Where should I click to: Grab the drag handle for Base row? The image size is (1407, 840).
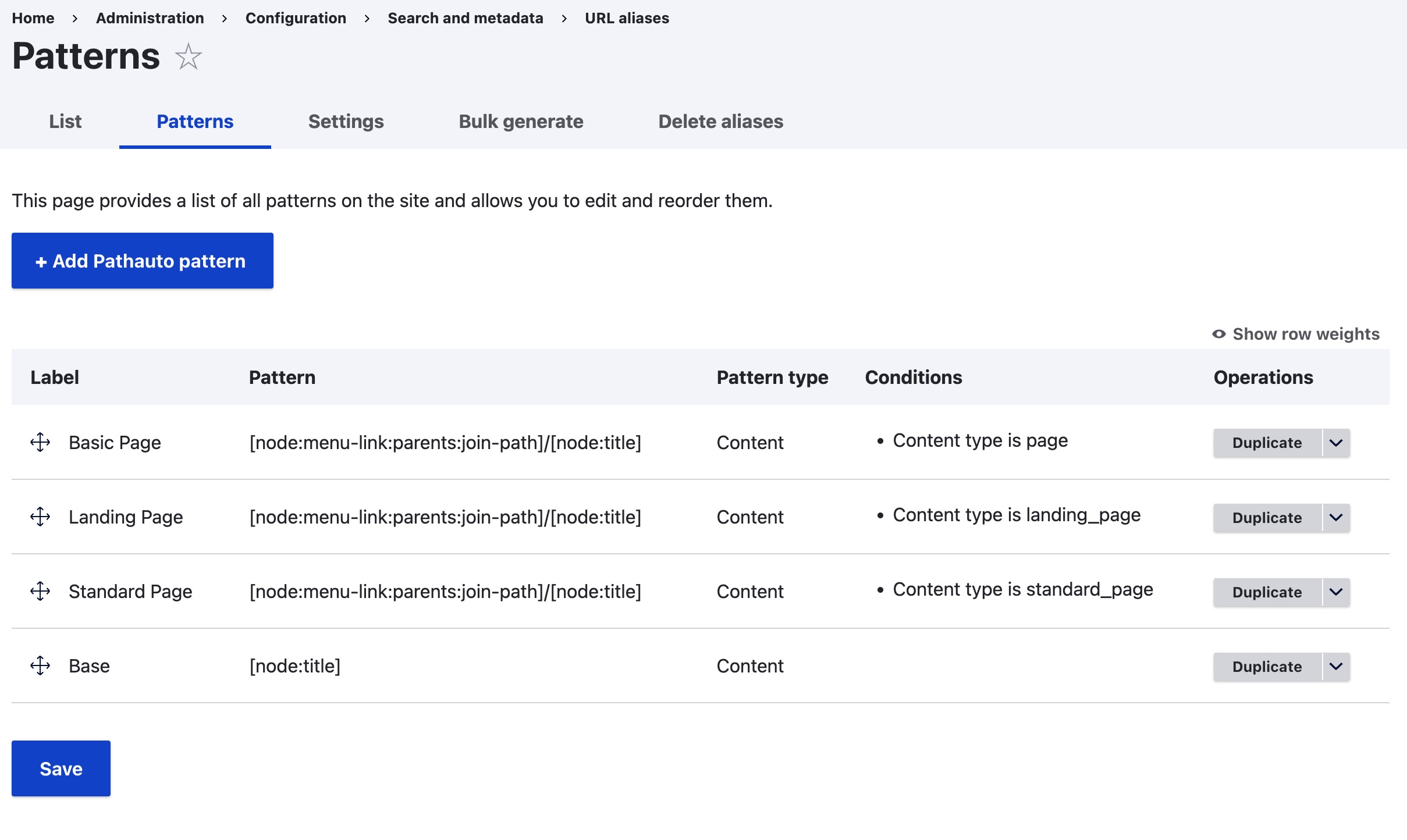[x=40, y=665]
